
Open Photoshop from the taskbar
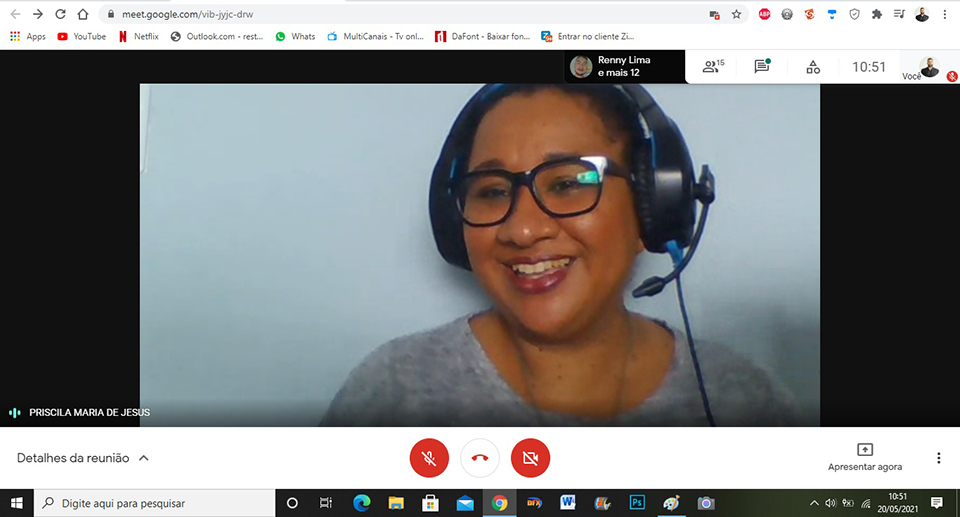point(636,503)
